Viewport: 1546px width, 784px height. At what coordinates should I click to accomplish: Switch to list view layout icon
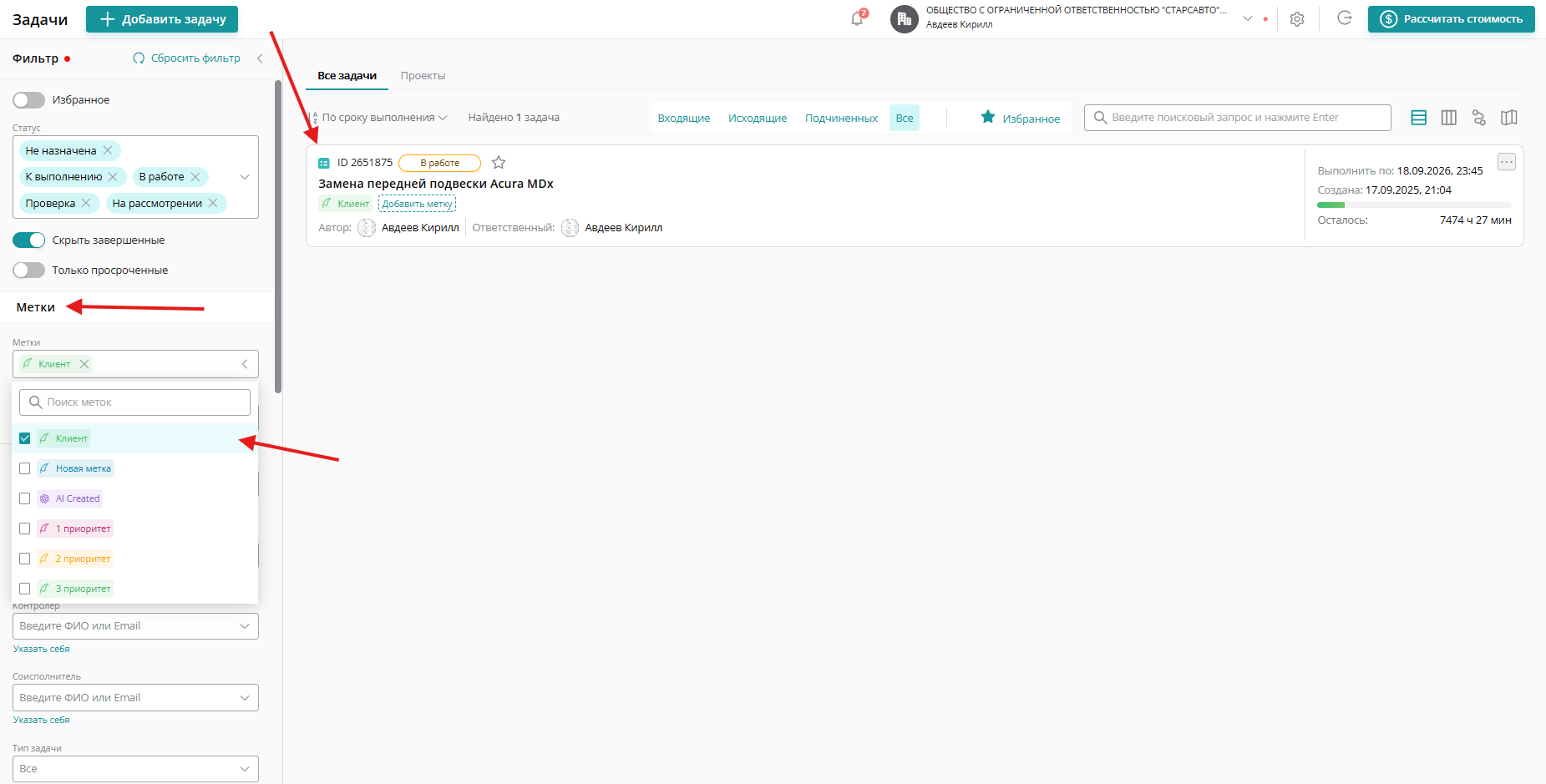click(x=1418, y=118)
